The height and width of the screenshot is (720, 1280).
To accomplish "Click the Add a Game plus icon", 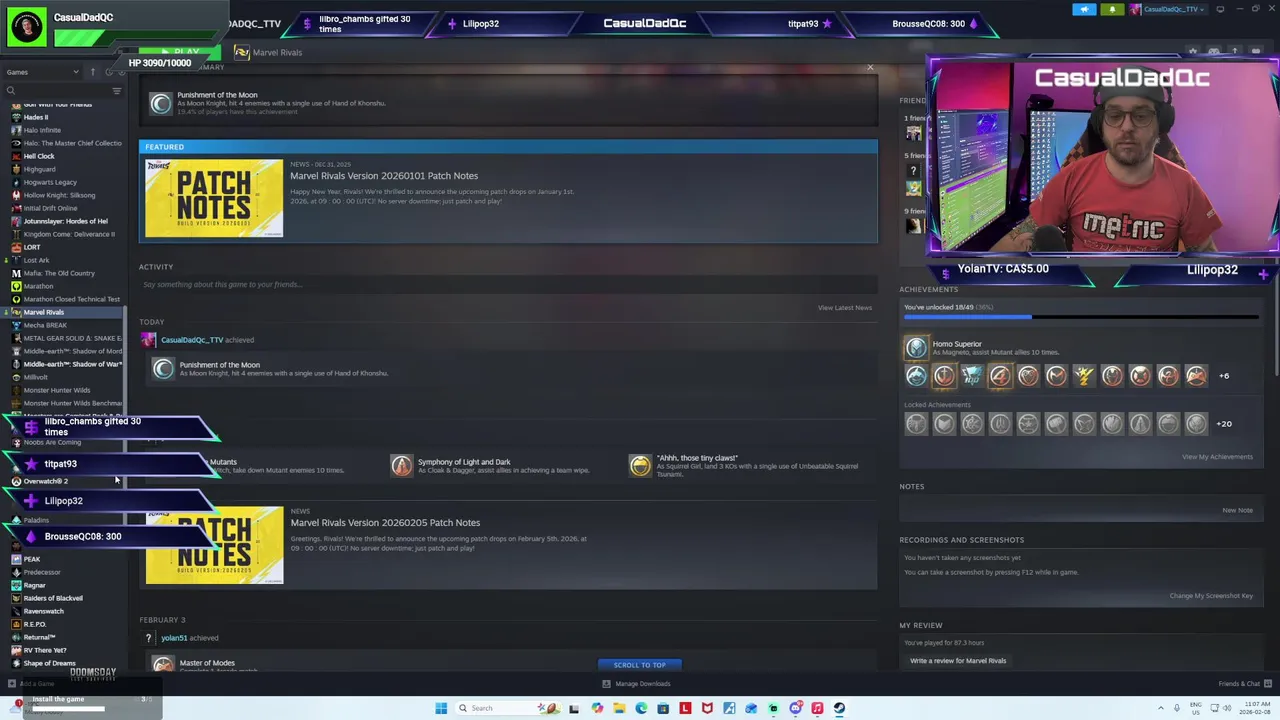I will tap(11, 684).
